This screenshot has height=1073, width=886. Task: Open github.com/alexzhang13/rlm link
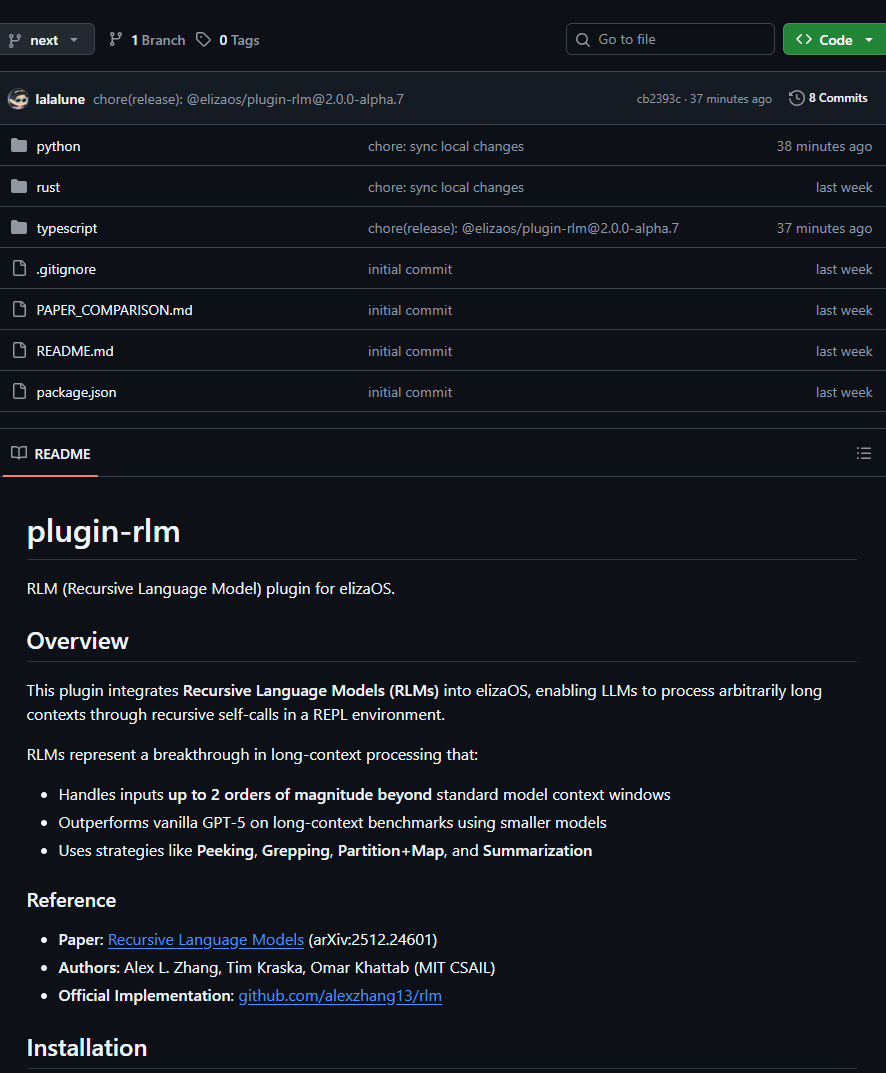(x=340, y=996)
